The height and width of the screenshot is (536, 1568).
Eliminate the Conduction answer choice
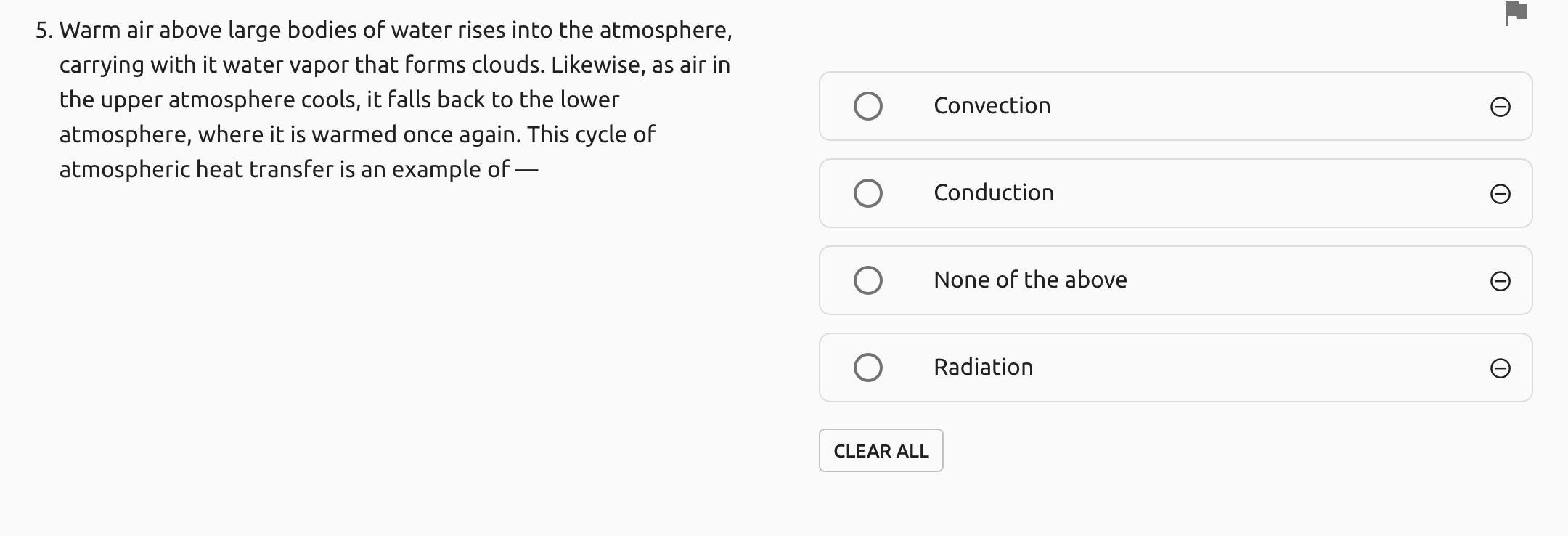tap(1500, 194)
